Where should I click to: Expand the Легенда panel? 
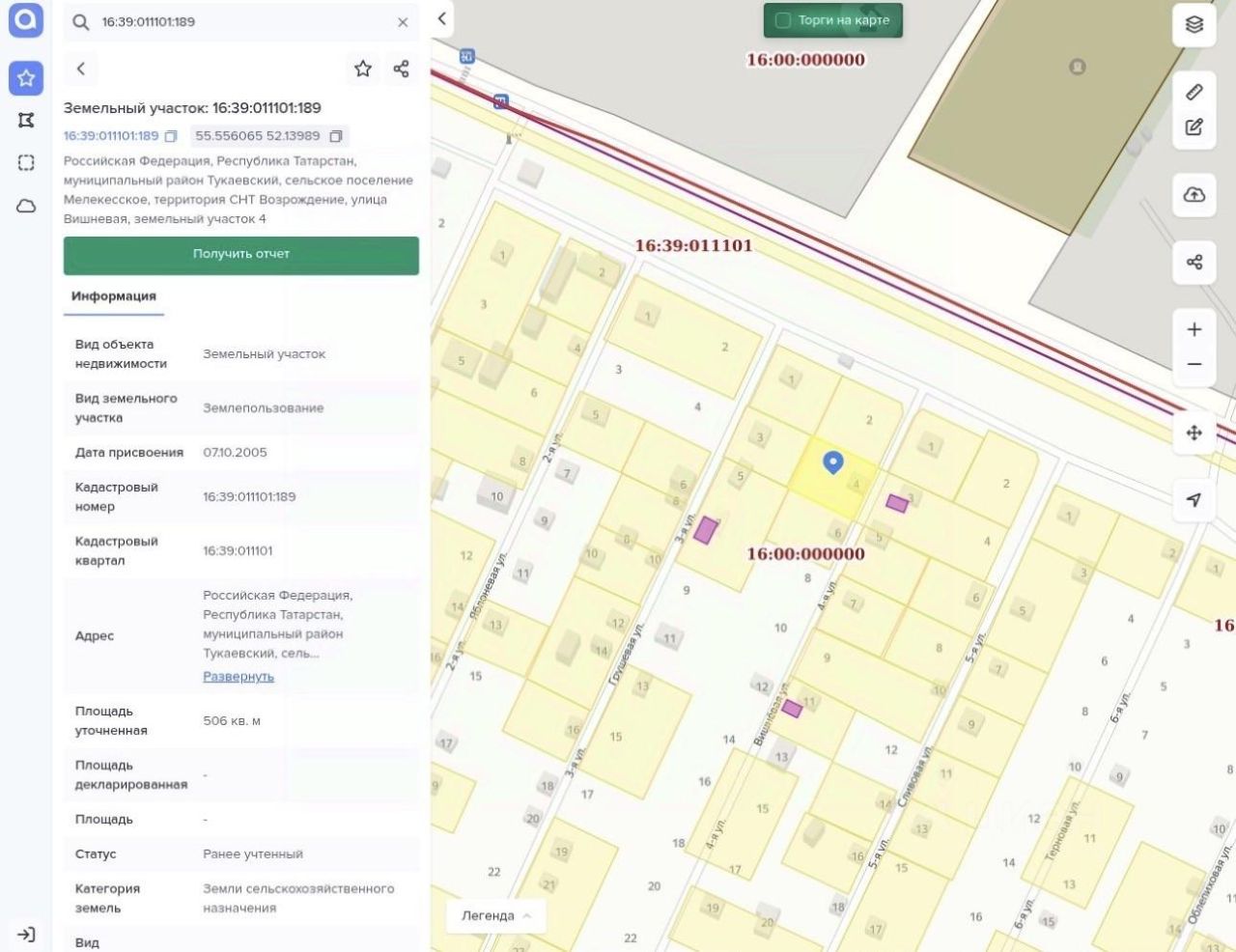pos(496,916)
